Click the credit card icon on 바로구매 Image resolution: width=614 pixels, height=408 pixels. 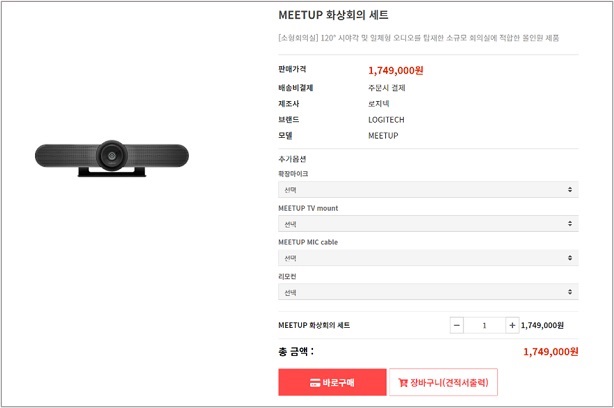[315, 382]
